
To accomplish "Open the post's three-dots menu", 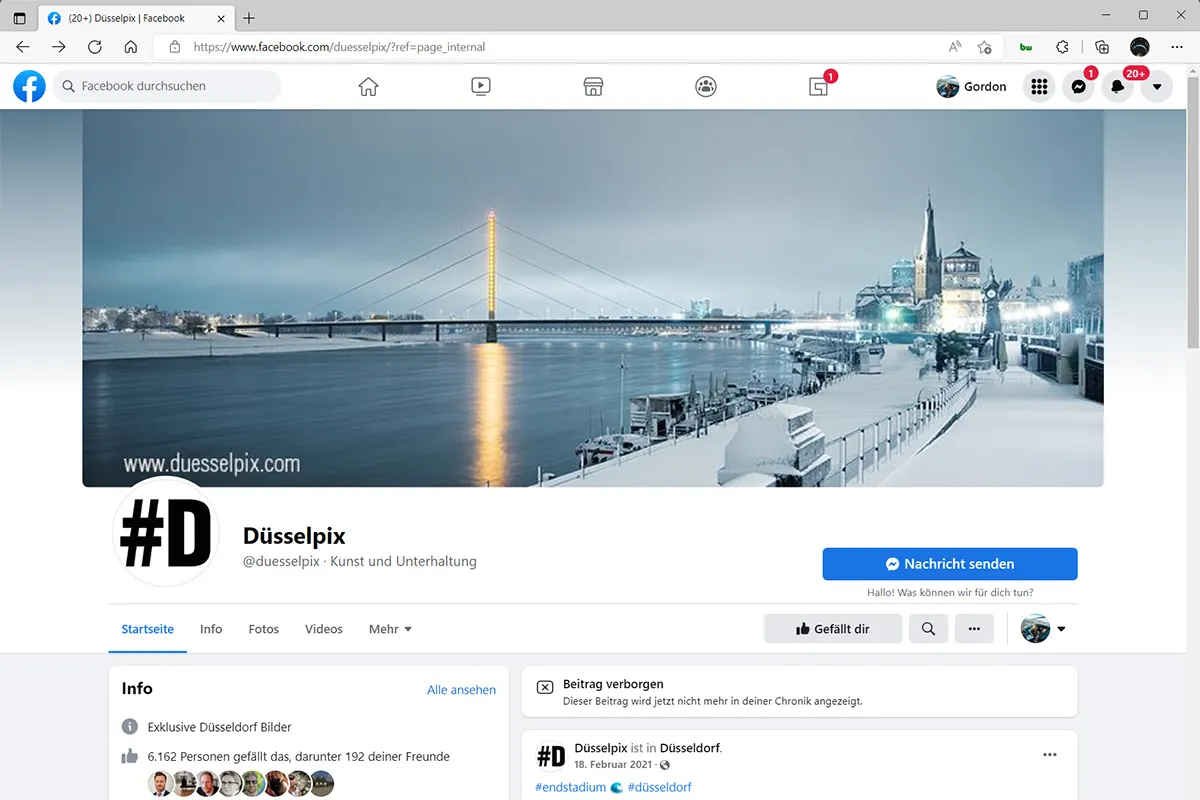I will (x=1049, y=755).
